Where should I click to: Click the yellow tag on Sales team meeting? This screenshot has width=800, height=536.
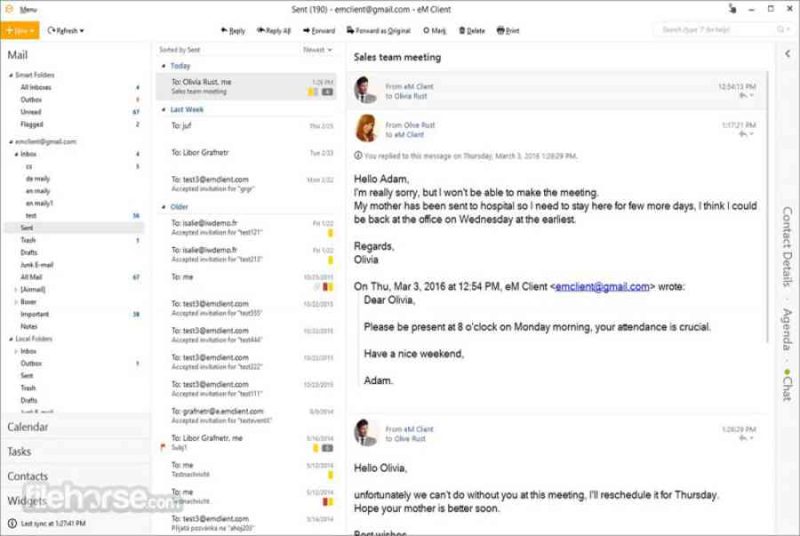point(311,92)
